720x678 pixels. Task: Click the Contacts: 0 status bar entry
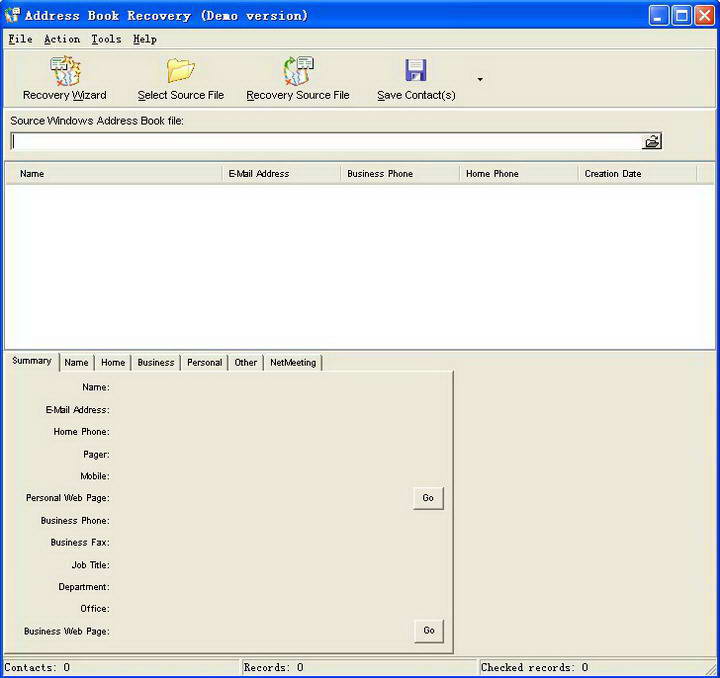tap(122, 667)
